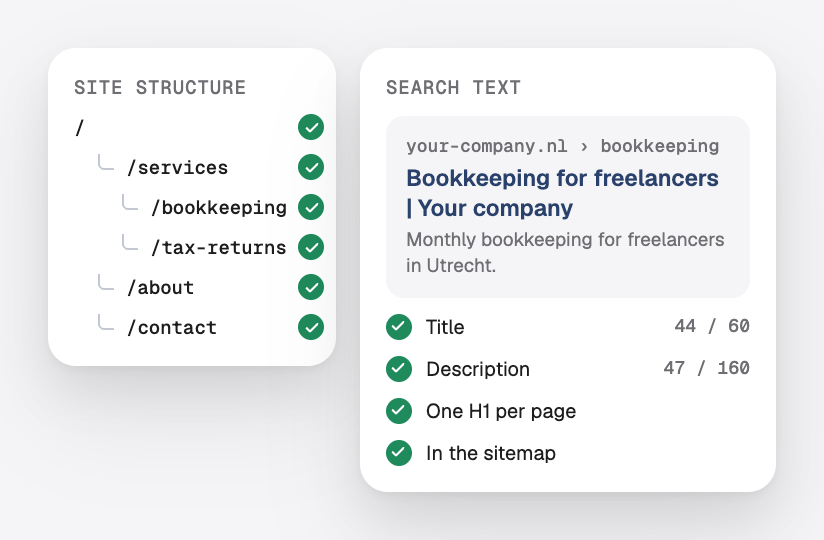Click the 44 / 60 title count
The height and width of the screenshot is (540, 824).
pyautogui.click(x=712, y=326)
